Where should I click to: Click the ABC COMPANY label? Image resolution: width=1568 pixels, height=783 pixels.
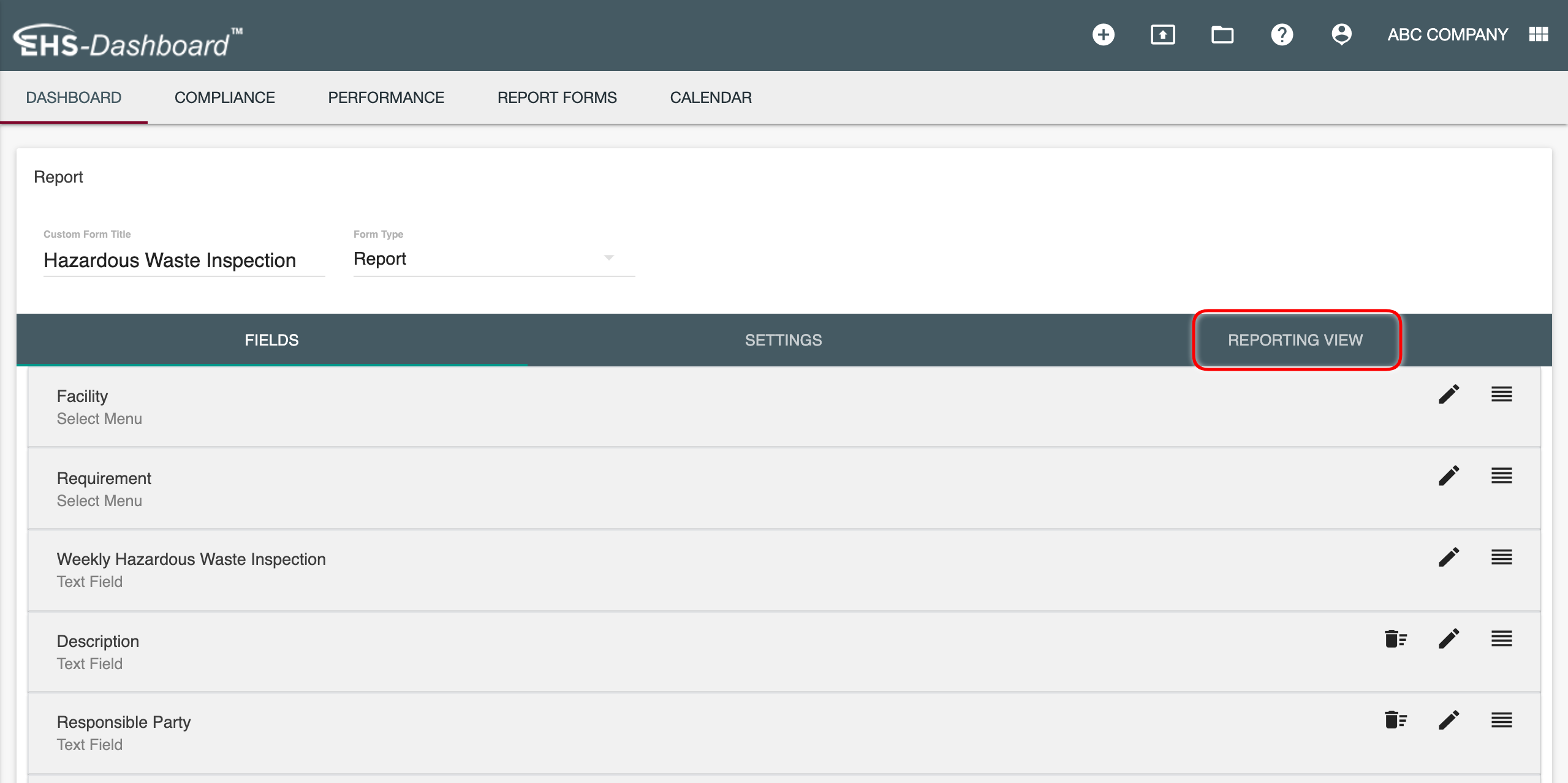[1447, 35]
